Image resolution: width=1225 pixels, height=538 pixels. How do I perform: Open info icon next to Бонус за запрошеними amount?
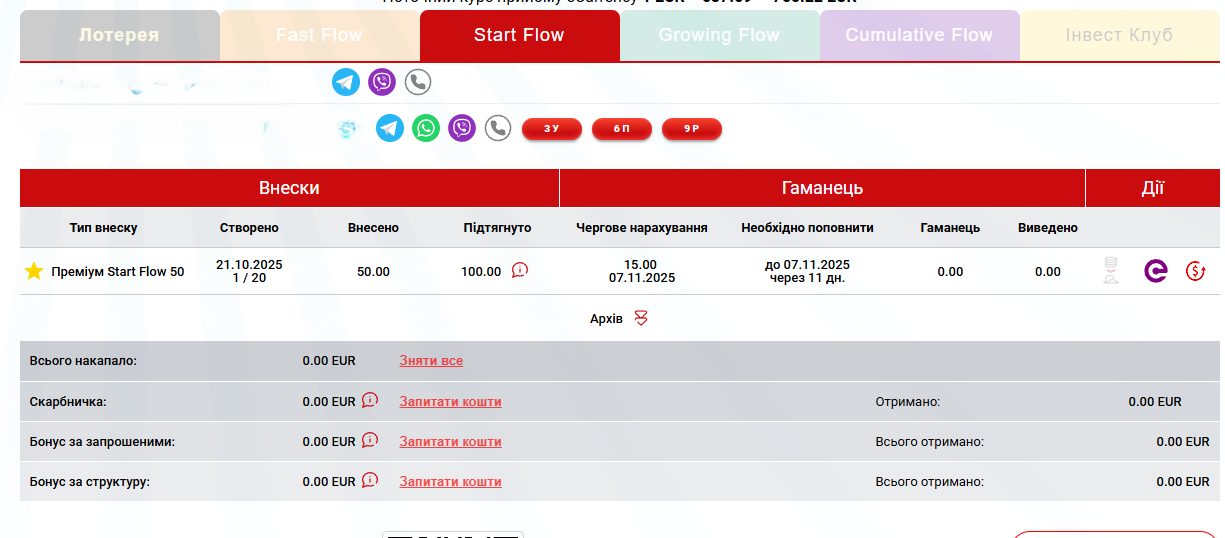(370, 440)
